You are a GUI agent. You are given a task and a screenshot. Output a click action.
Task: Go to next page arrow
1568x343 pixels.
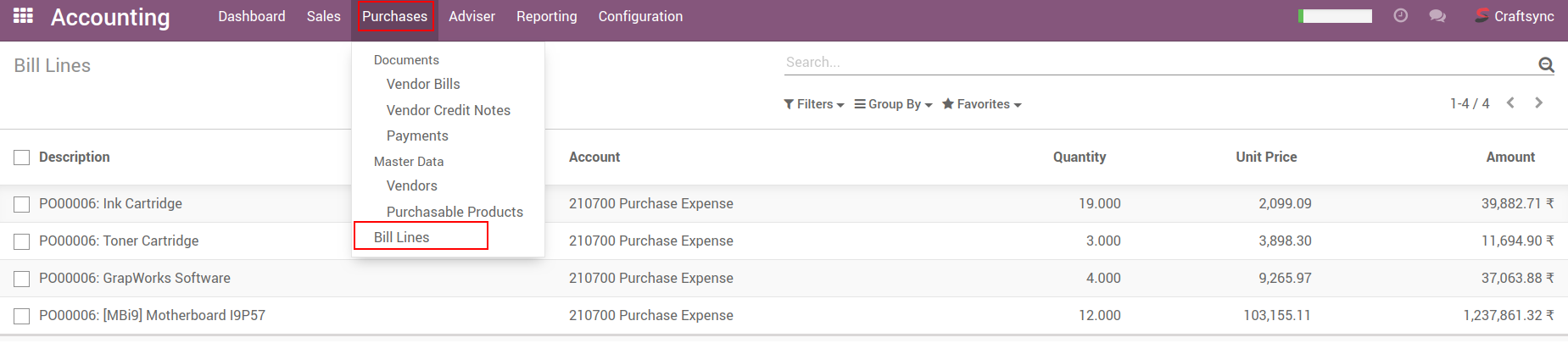click(x=1538, y=103)
